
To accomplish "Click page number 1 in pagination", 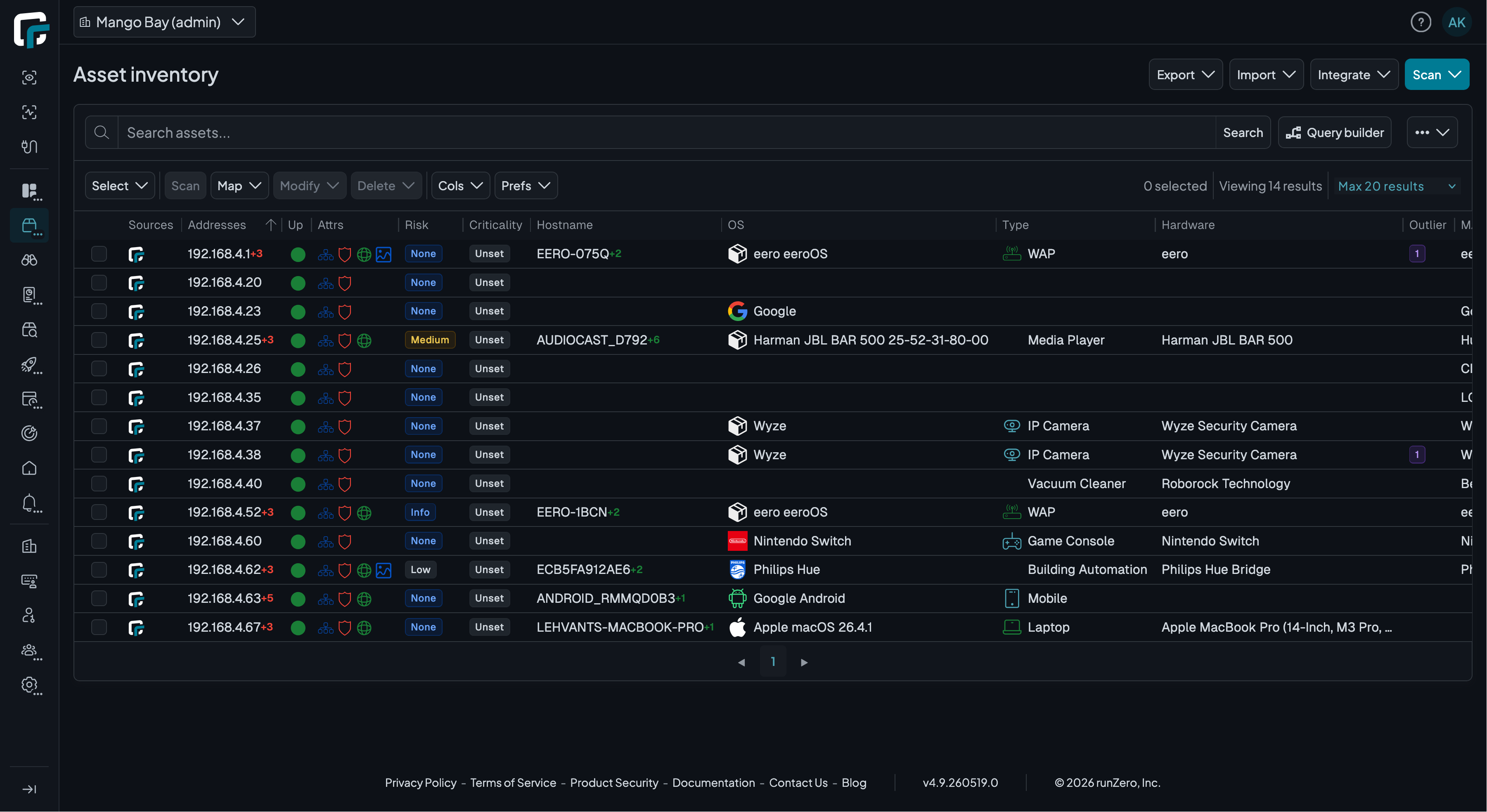I will [x=773, y=661].
